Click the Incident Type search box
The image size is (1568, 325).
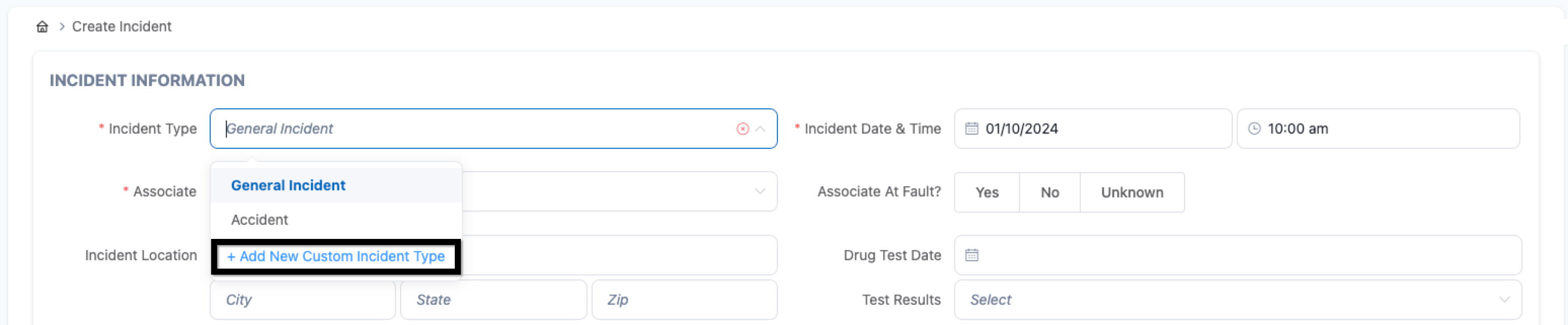475,129
